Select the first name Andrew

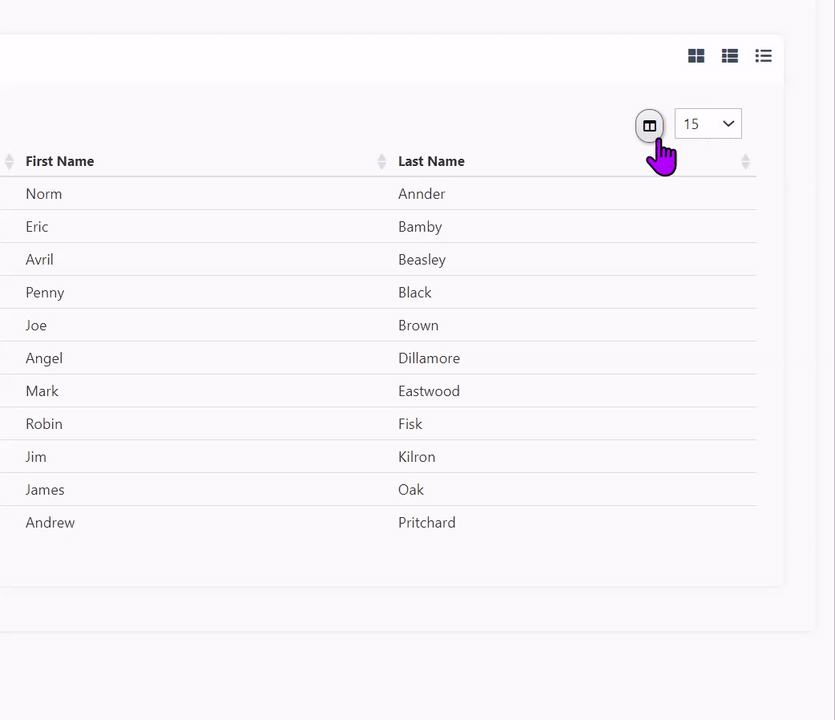tap(50, 523)
